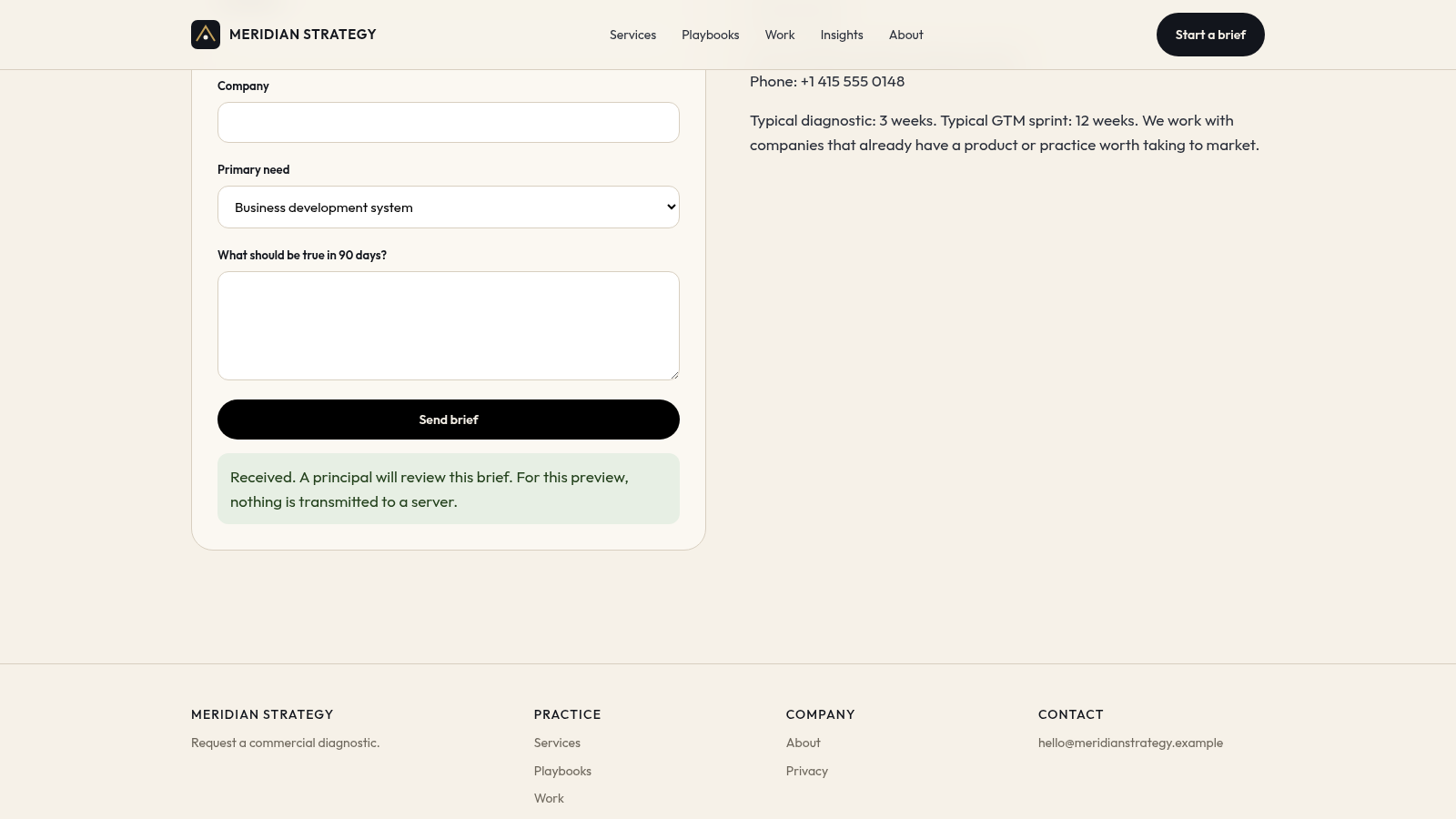
Task: Visit the footer About link
Action: pos(804,743)
